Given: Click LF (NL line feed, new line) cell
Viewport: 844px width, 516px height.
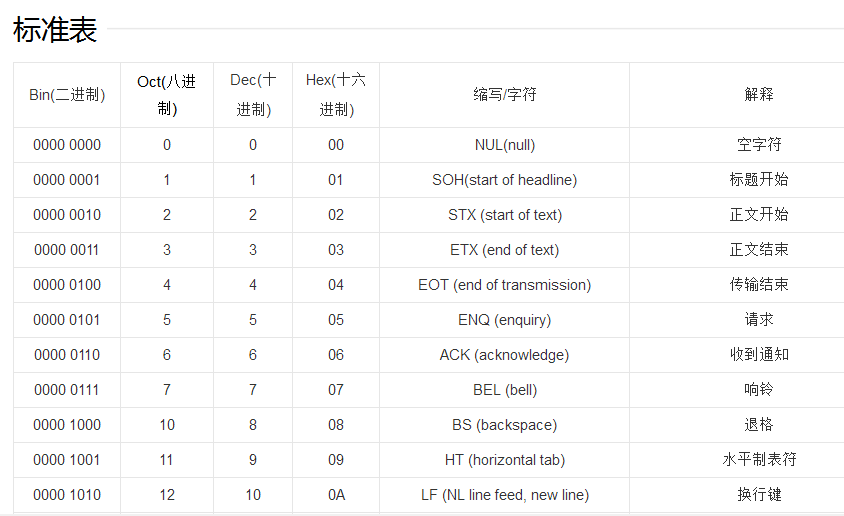Looking at the screenshot, I should (505, 494).
